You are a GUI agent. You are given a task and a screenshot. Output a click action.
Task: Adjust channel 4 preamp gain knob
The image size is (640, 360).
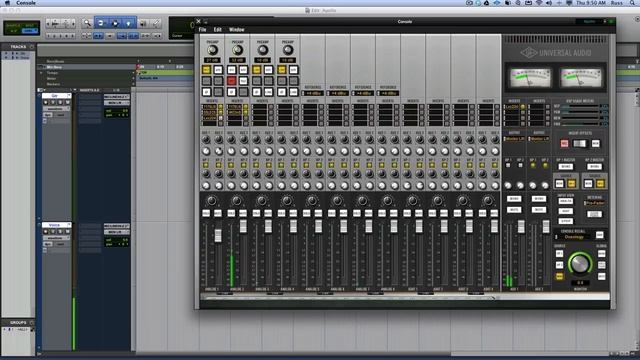(x=288, y=50)
